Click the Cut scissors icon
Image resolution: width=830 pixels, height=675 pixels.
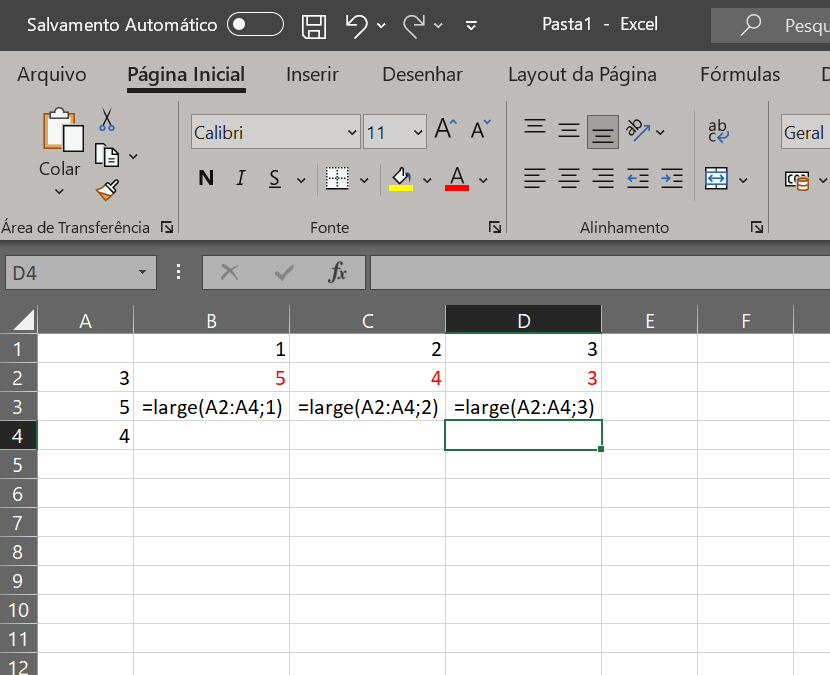tap(106, 120)
